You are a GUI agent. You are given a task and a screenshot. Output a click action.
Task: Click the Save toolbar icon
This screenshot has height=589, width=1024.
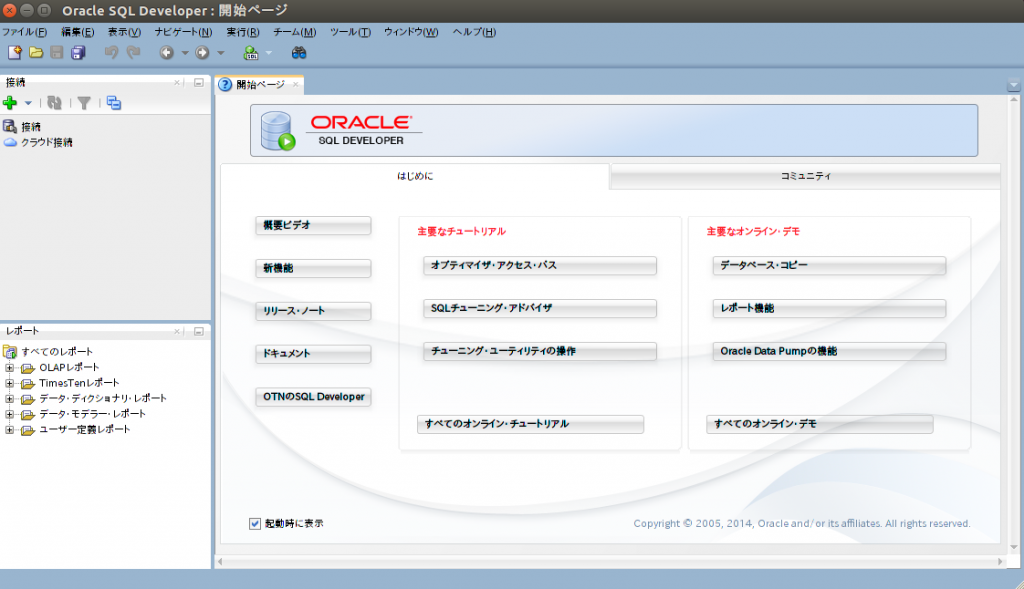pos(57,53)
